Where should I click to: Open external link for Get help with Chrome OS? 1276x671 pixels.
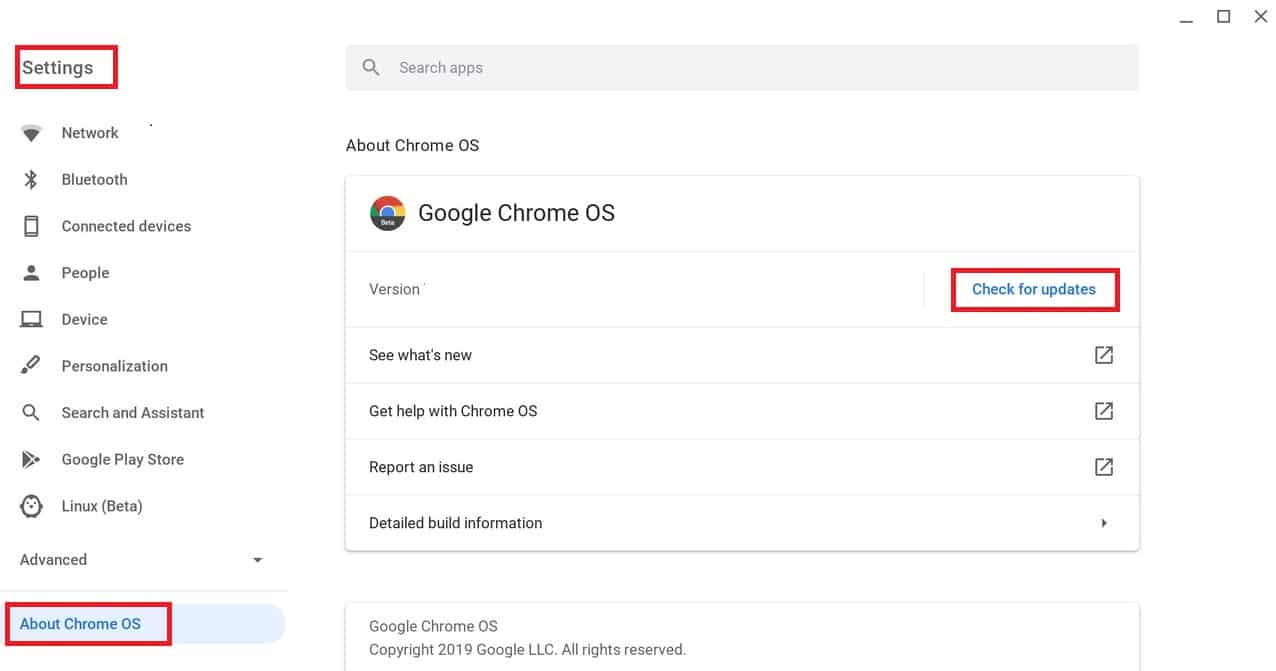[x=1103, y=411]
